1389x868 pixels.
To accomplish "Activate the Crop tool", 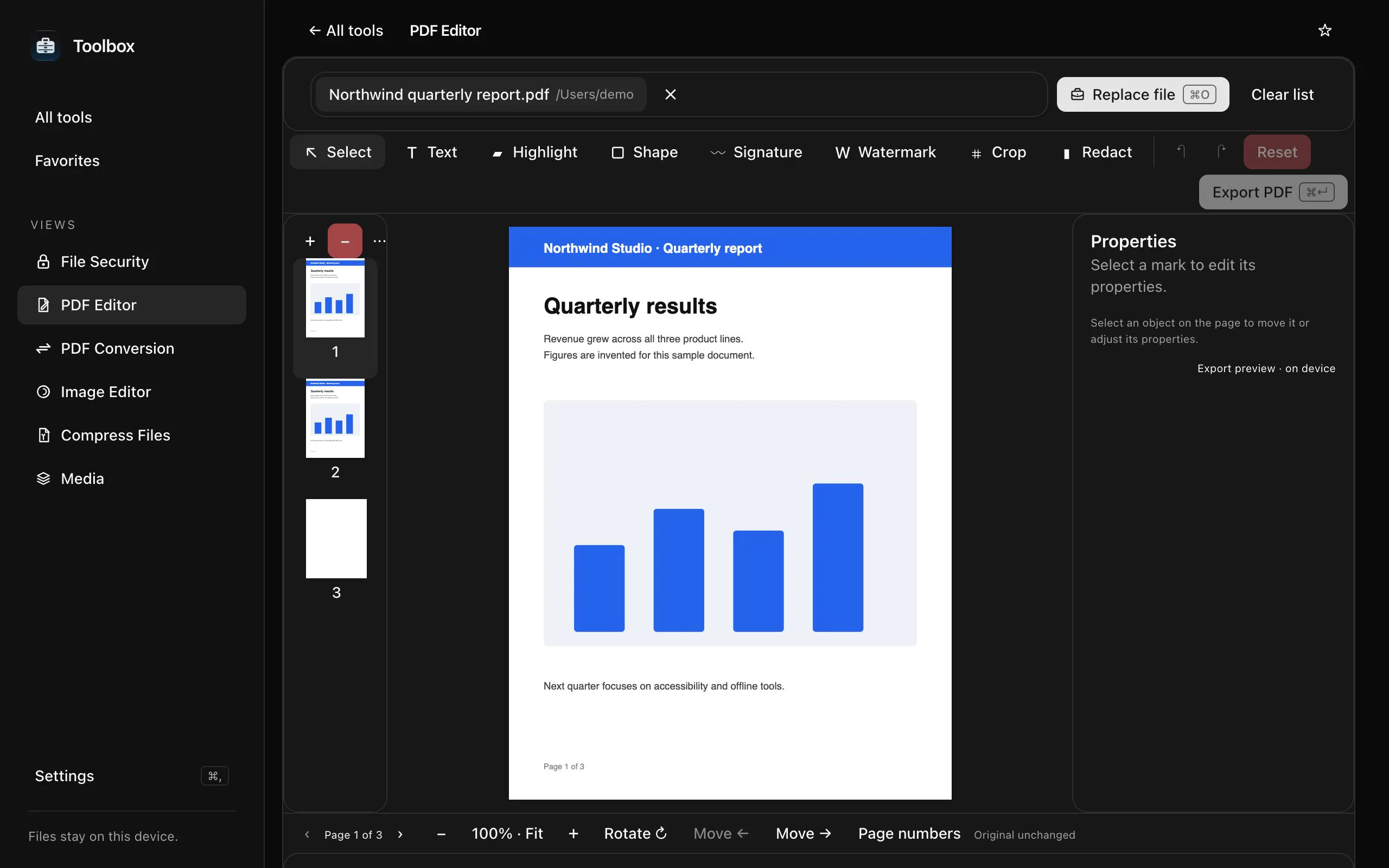I will click(999, 152).
